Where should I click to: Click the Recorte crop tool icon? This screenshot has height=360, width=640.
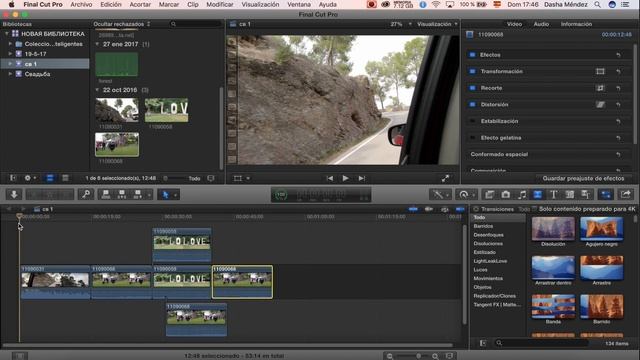tap(600, 88)
